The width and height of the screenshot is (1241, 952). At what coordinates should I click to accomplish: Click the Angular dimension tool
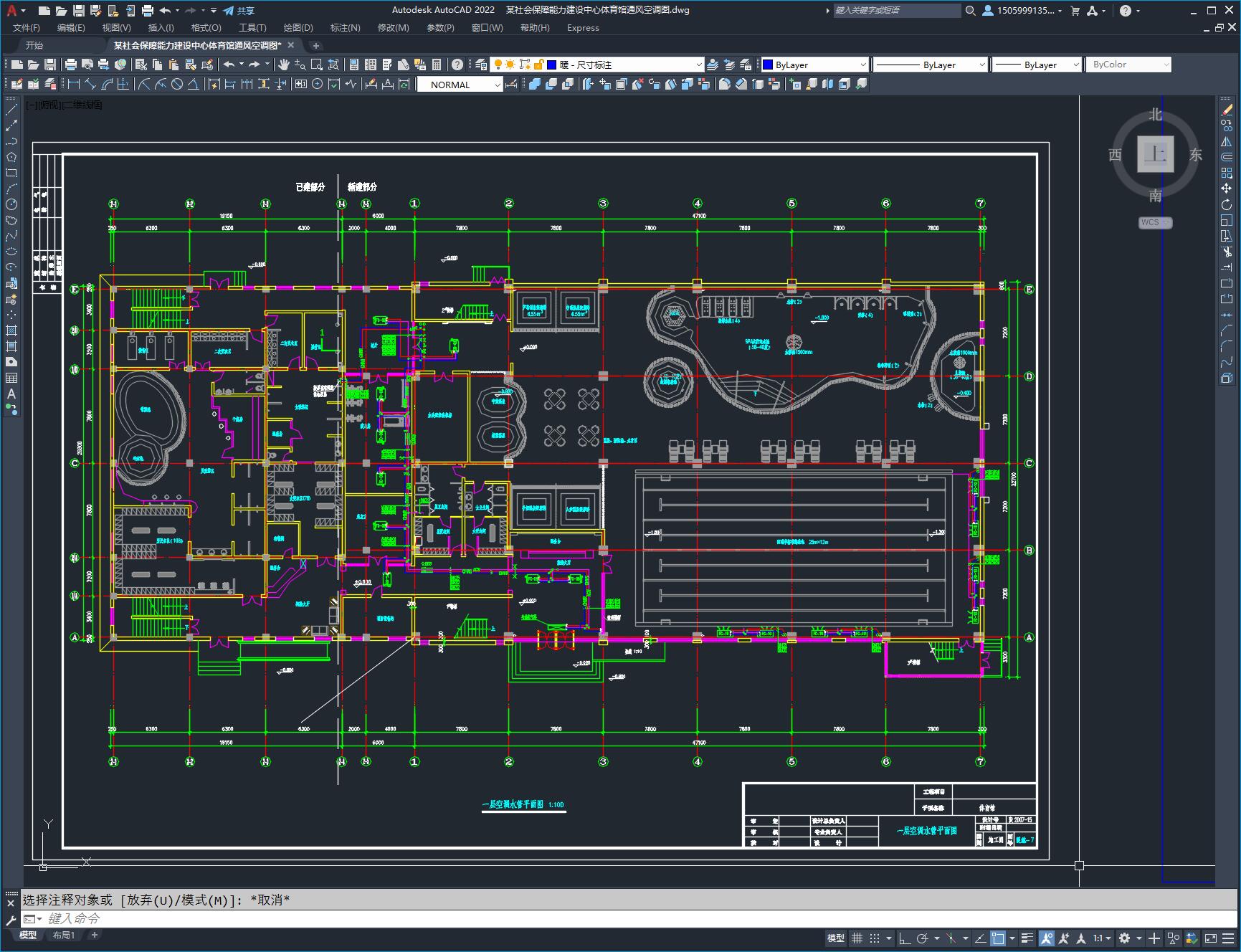(x=193, y=85)
